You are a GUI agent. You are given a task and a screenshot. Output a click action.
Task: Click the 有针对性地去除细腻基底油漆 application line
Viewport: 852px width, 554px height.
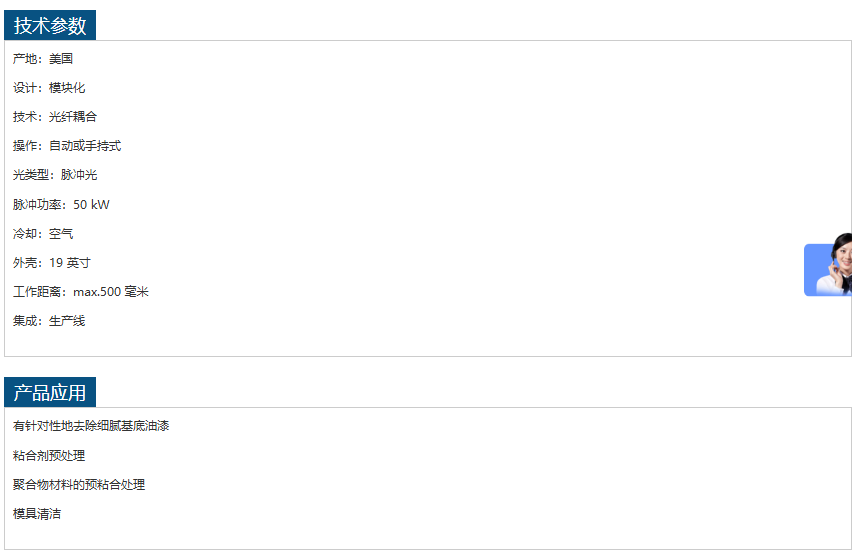coord(91,426)
